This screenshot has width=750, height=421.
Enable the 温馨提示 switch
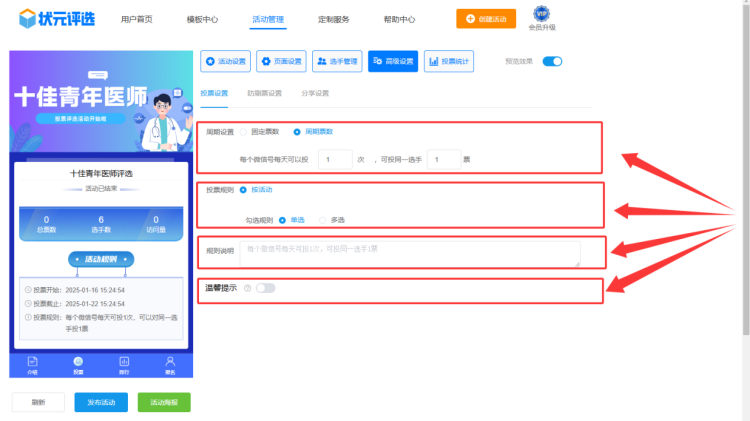[265, 288]
